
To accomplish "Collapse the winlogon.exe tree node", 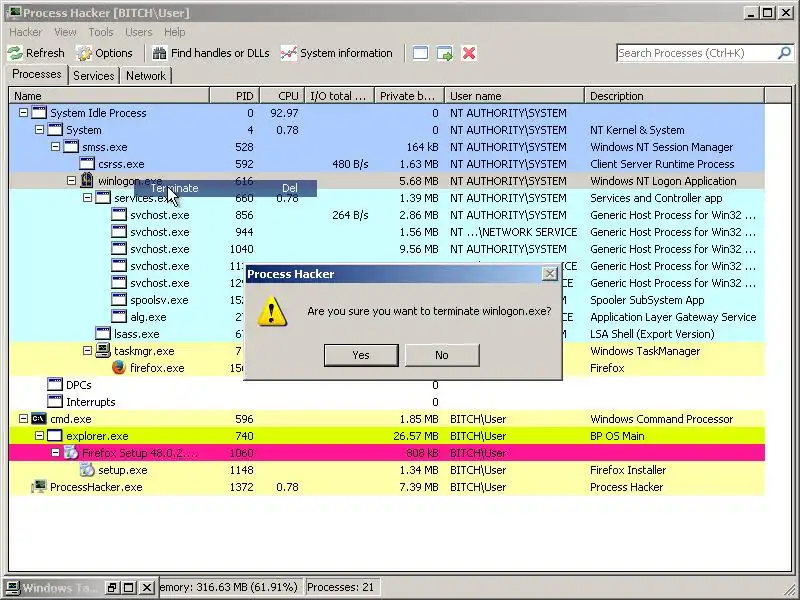I will [x=71, y=181].
